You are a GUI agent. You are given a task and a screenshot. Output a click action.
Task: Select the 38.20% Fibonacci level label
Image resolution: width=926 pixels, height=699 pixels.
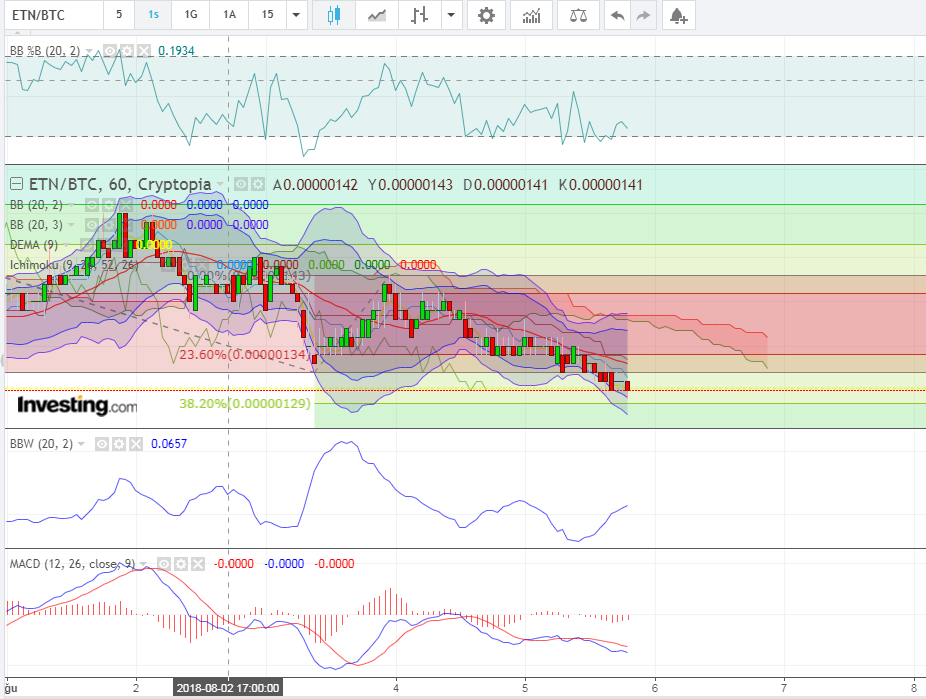(x=244, y=403)
